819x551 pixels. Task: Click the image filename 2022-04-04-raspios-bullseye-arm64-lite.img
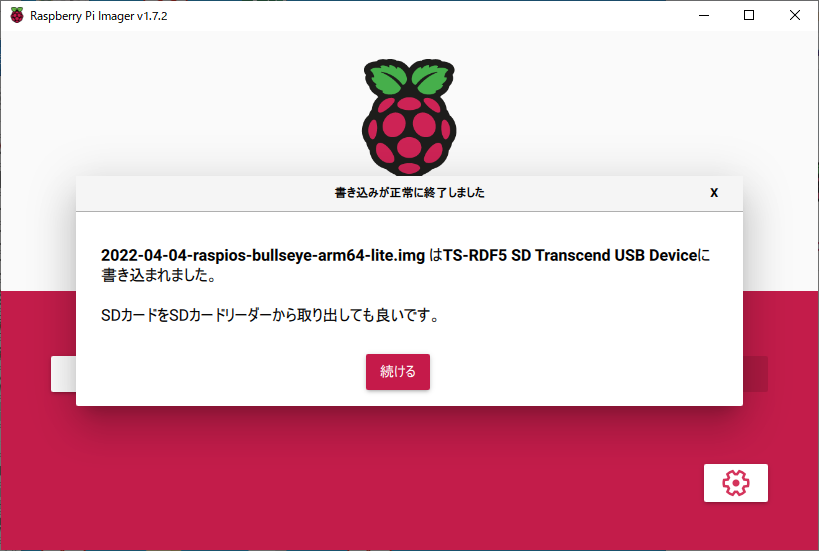[263, 255]
